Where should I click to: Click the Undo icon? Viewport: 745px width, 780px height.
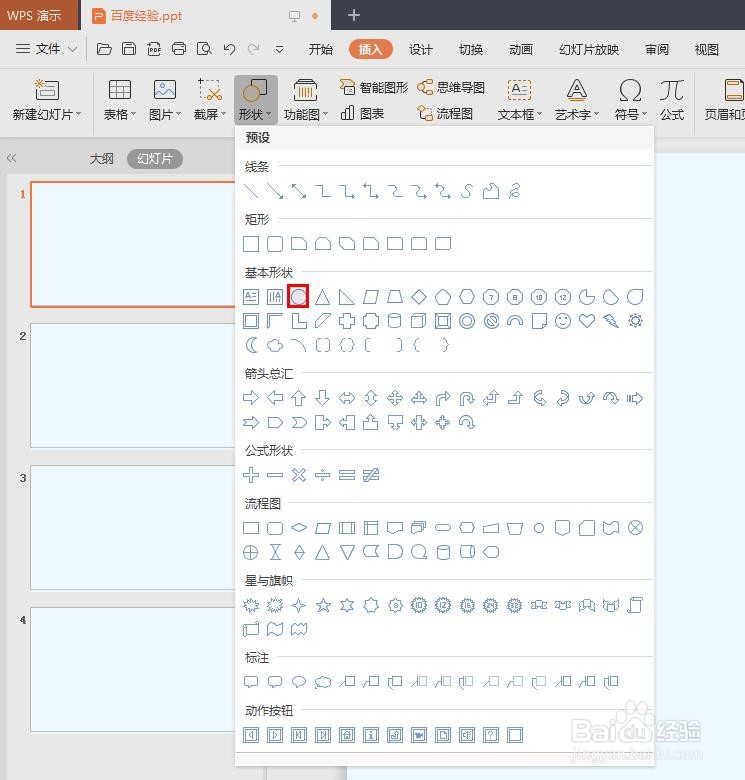point(229,49)
